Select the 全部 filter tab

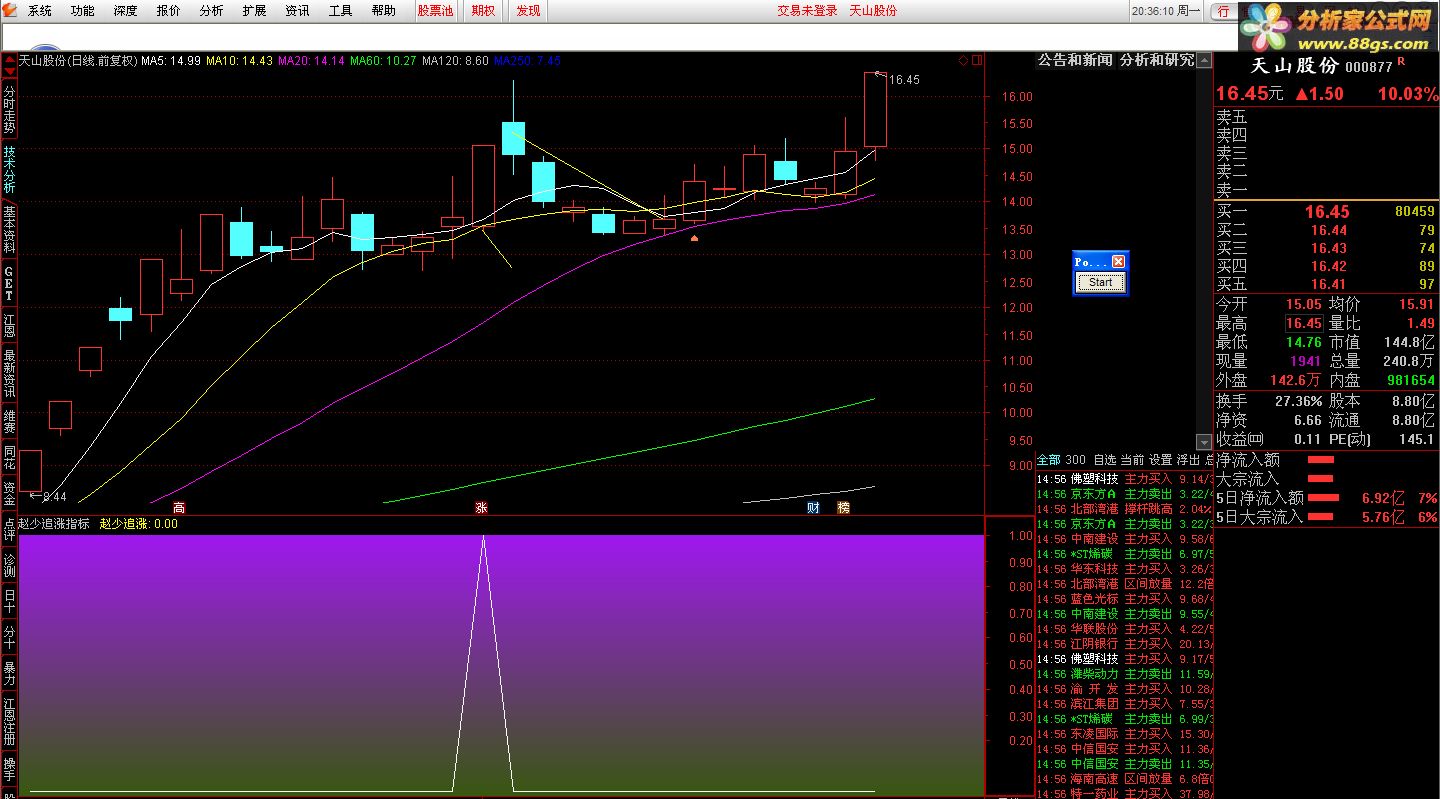[x=1048, y=460]
